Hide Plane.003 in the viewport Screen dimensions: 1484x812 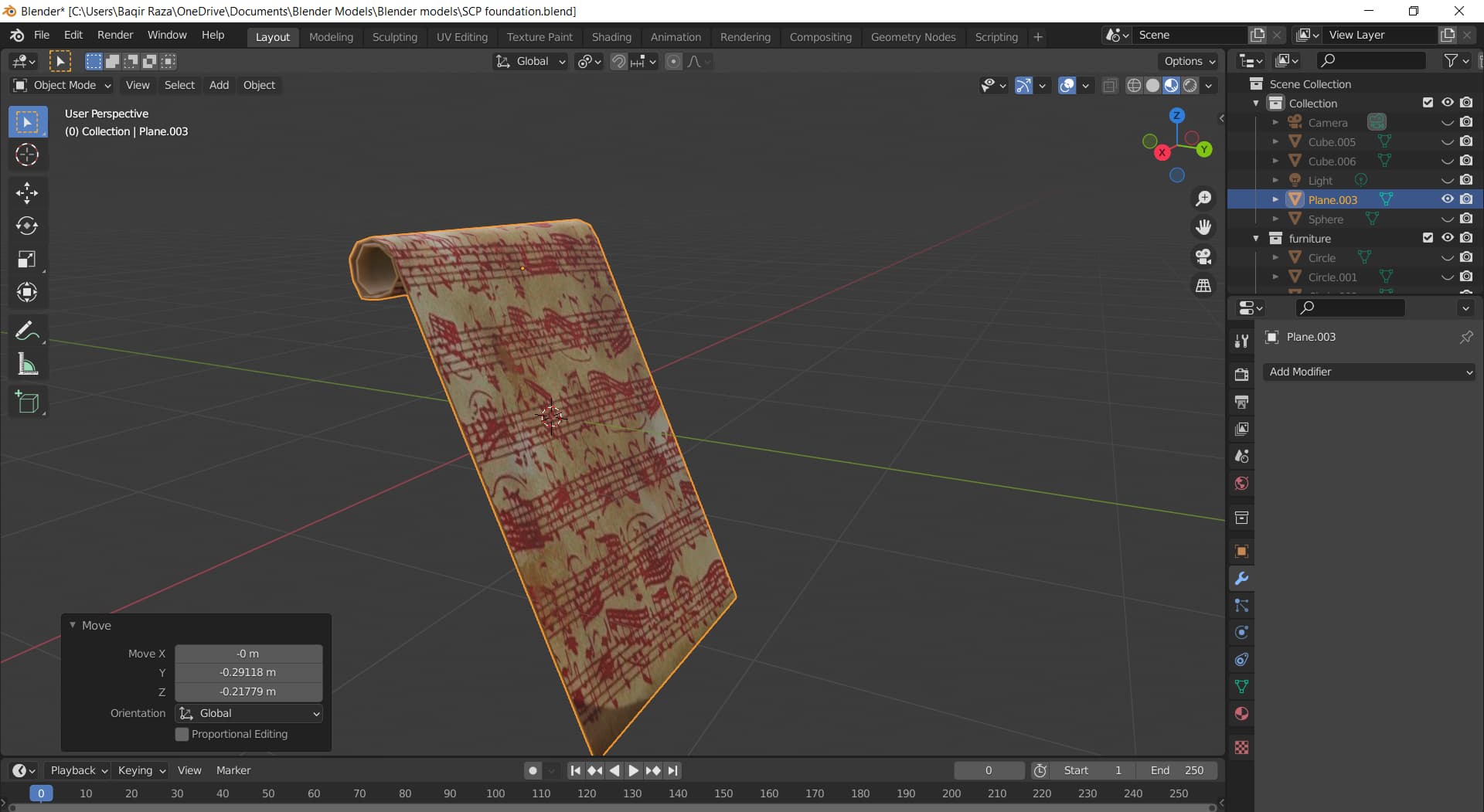pyautogui.click(x=1447, y=199)
